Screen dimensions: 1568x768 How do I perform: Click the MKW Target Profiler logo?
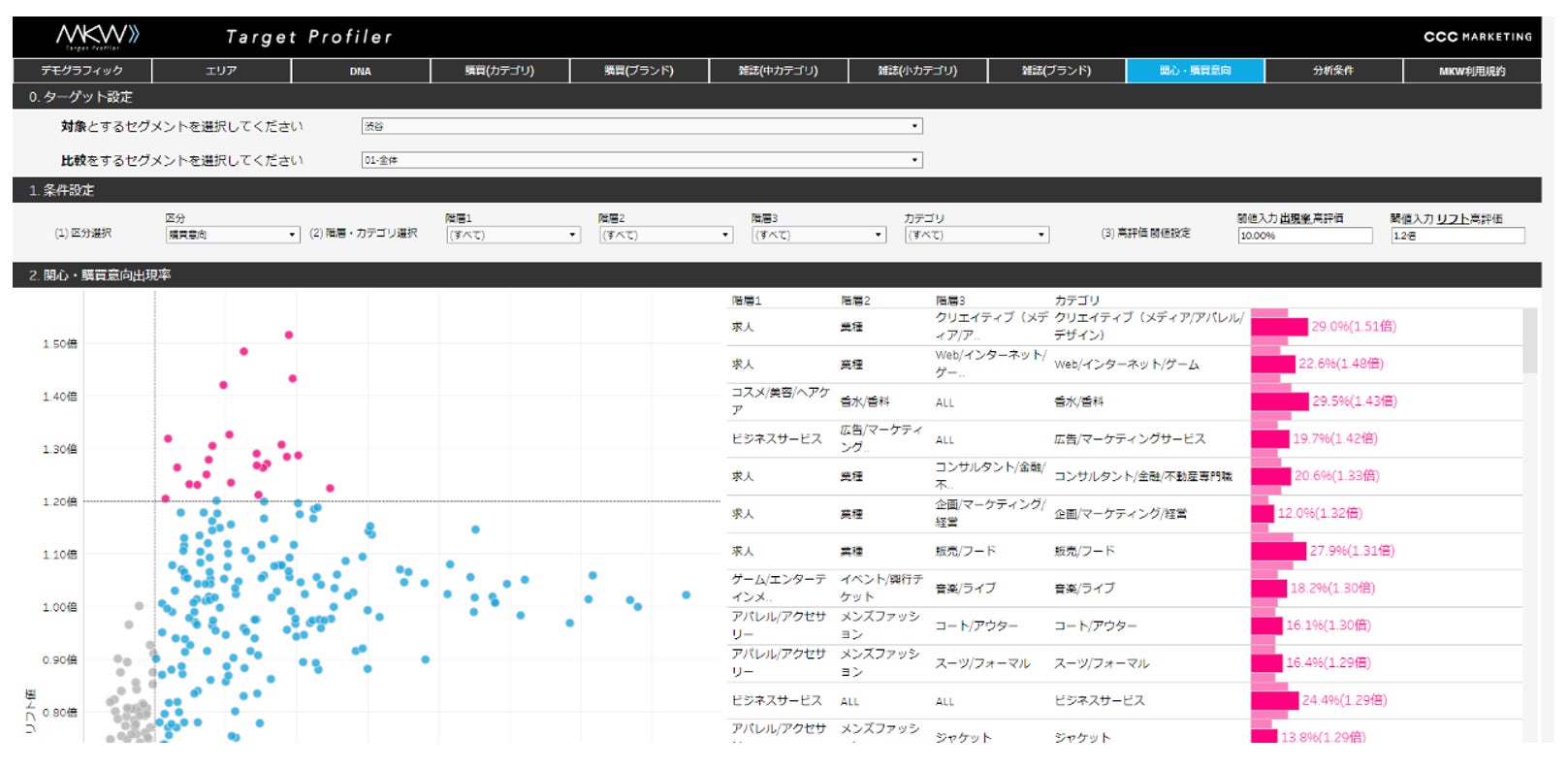tap(98, 37)
